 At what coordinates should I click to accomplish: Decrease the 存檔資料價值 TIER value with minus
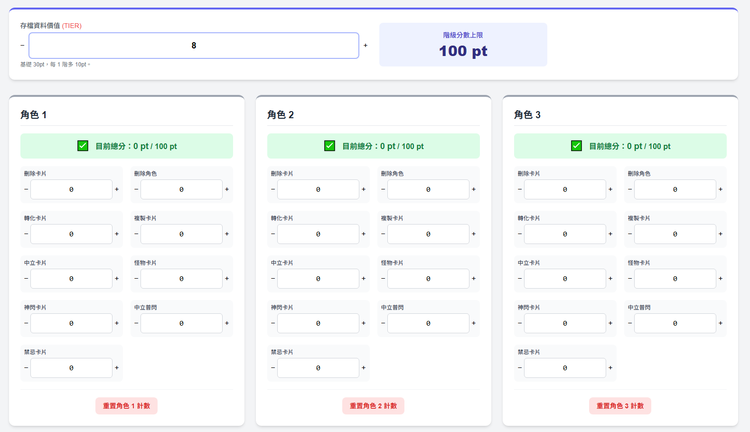point(22,46)
